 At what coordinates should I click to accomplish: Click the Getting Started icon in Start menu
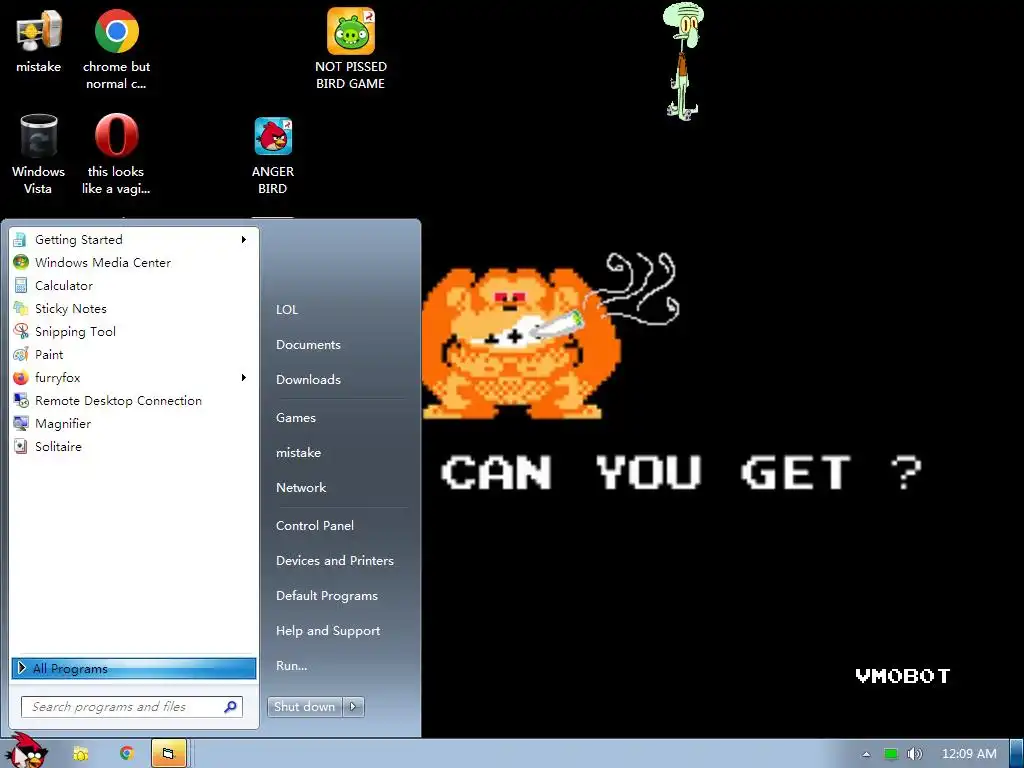[20, 240]
